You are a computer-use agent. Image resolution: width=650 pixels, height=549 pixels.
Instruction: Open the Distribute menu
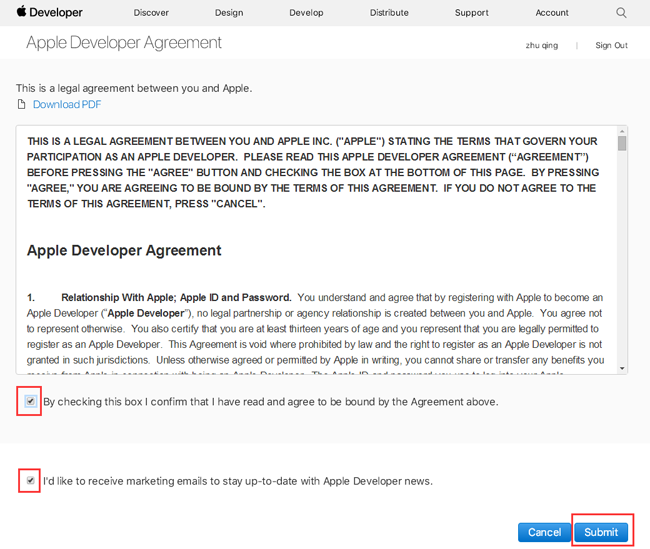coord(389,13)
